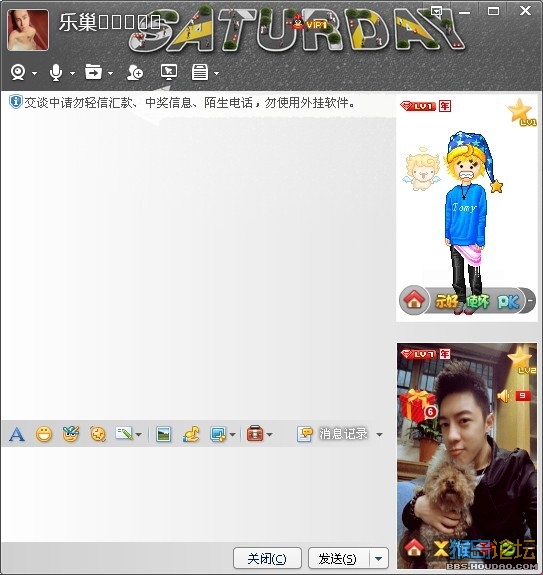The width and height of the screenshot is (543, 575).
Task: Create a discussion group with the add-person icon
Action: point(135,72)
